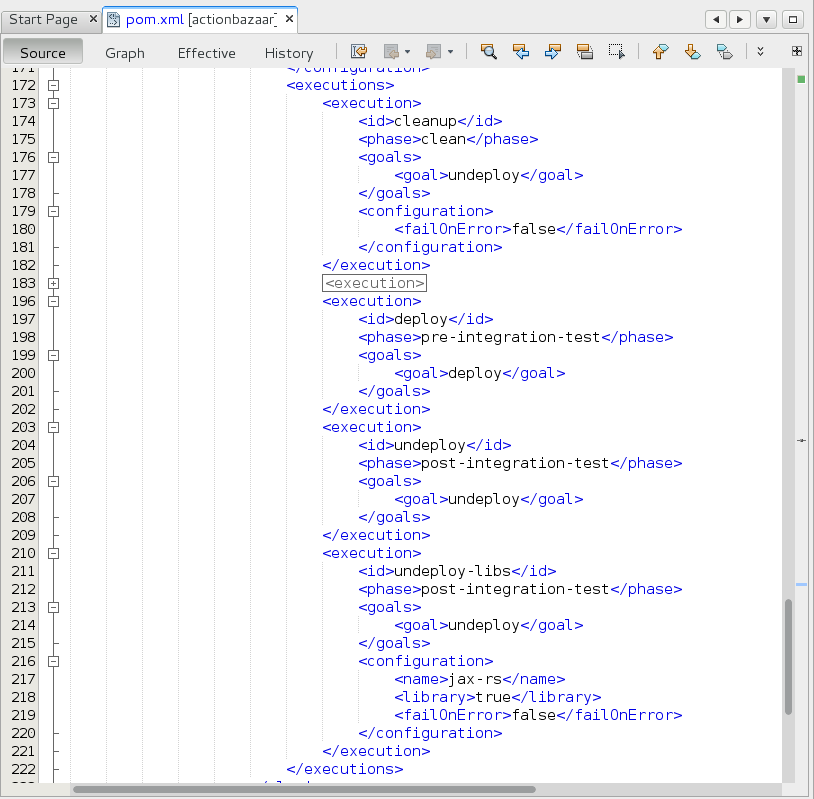
Task: Collapse the executions element at line 172
Action: pyautogui.click(x=53, y=86)
